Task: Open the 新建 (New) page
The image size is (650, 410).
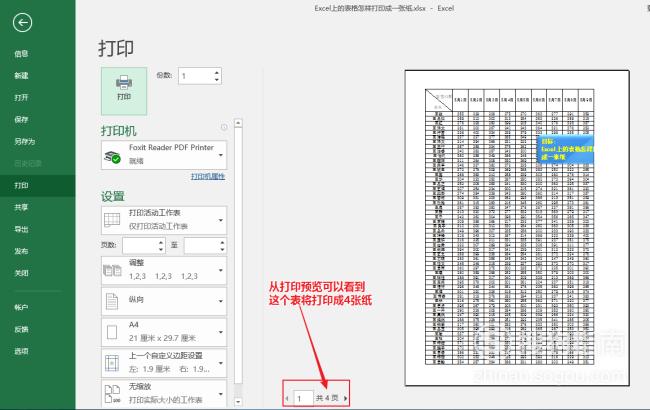Action: (21, 75)
